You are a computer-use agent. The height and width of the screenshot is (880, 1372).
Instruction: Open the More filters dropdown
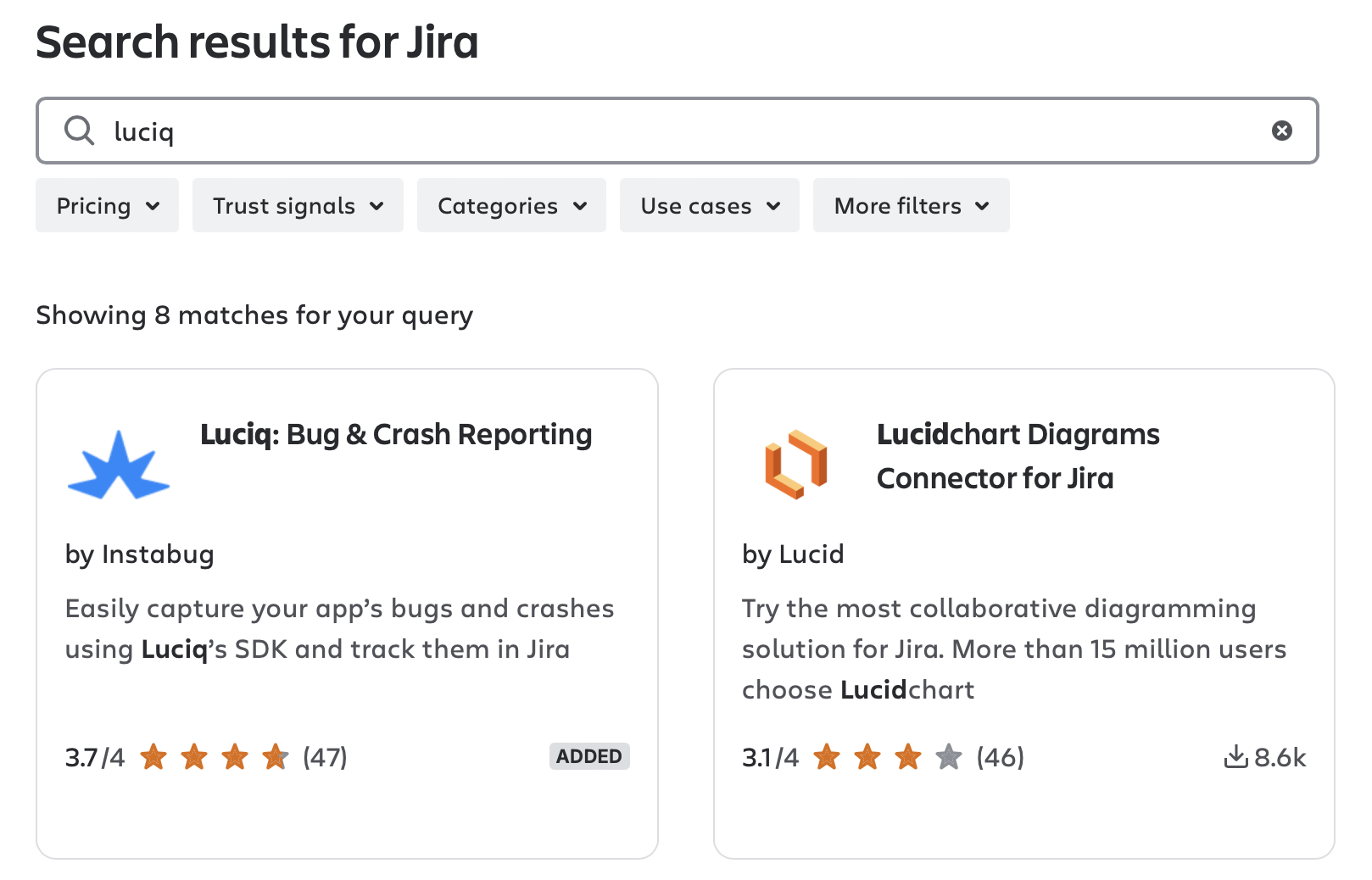coord(912,205)
